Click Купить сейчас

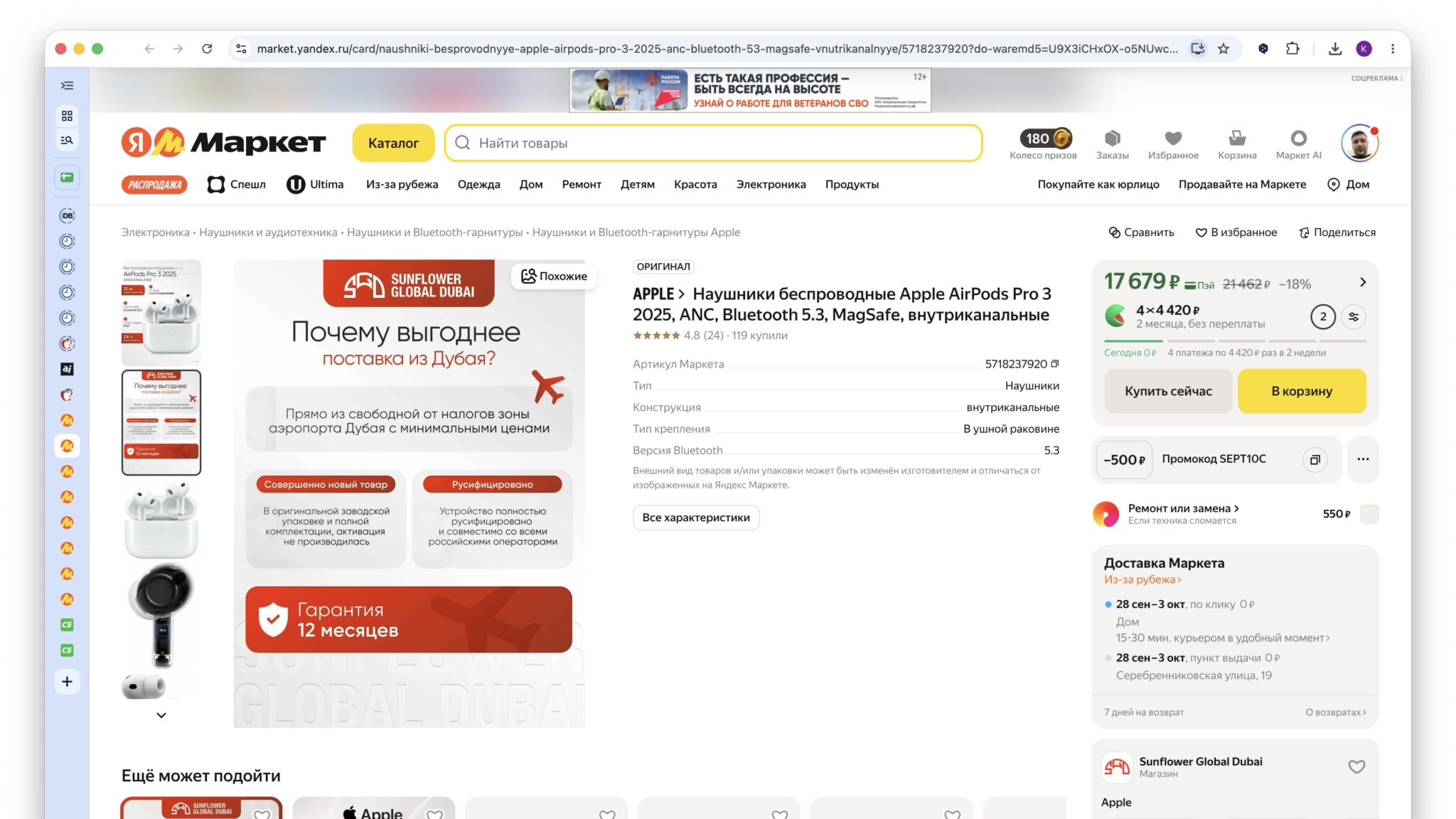click(x=1168, y=391)
